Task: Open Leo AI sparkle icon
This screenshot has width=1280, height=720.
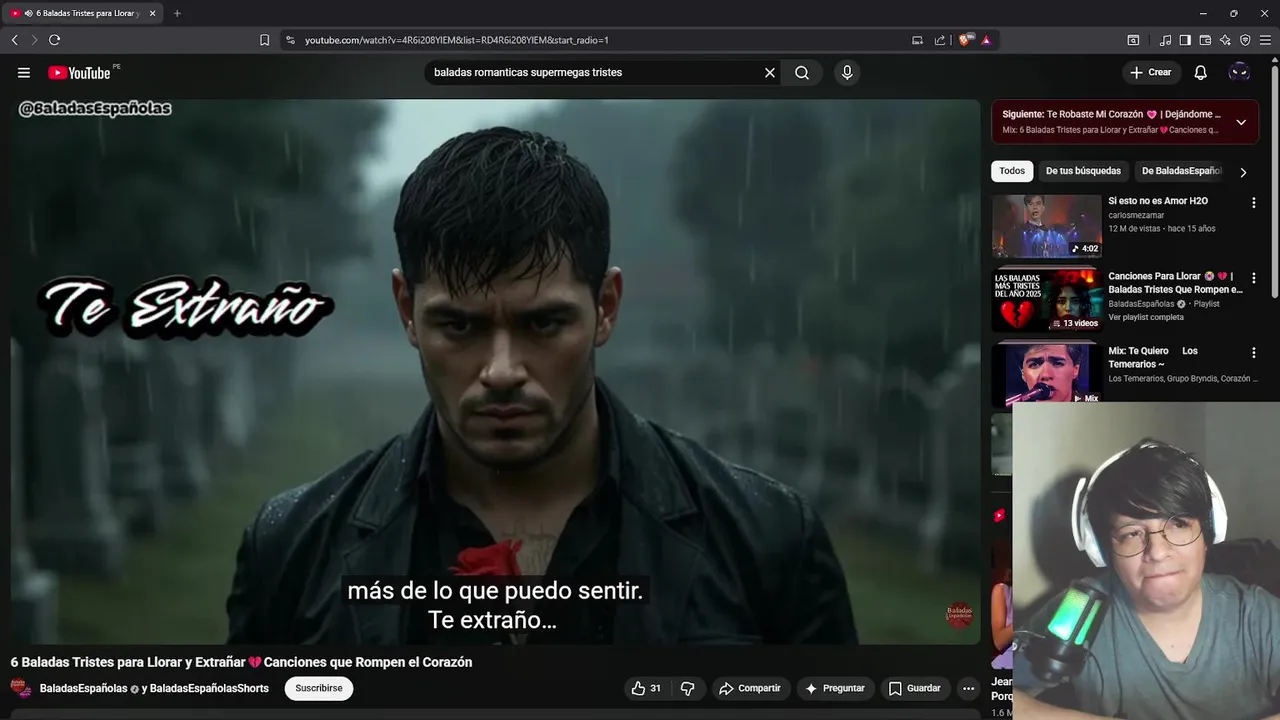Action: pos(1225,40)
